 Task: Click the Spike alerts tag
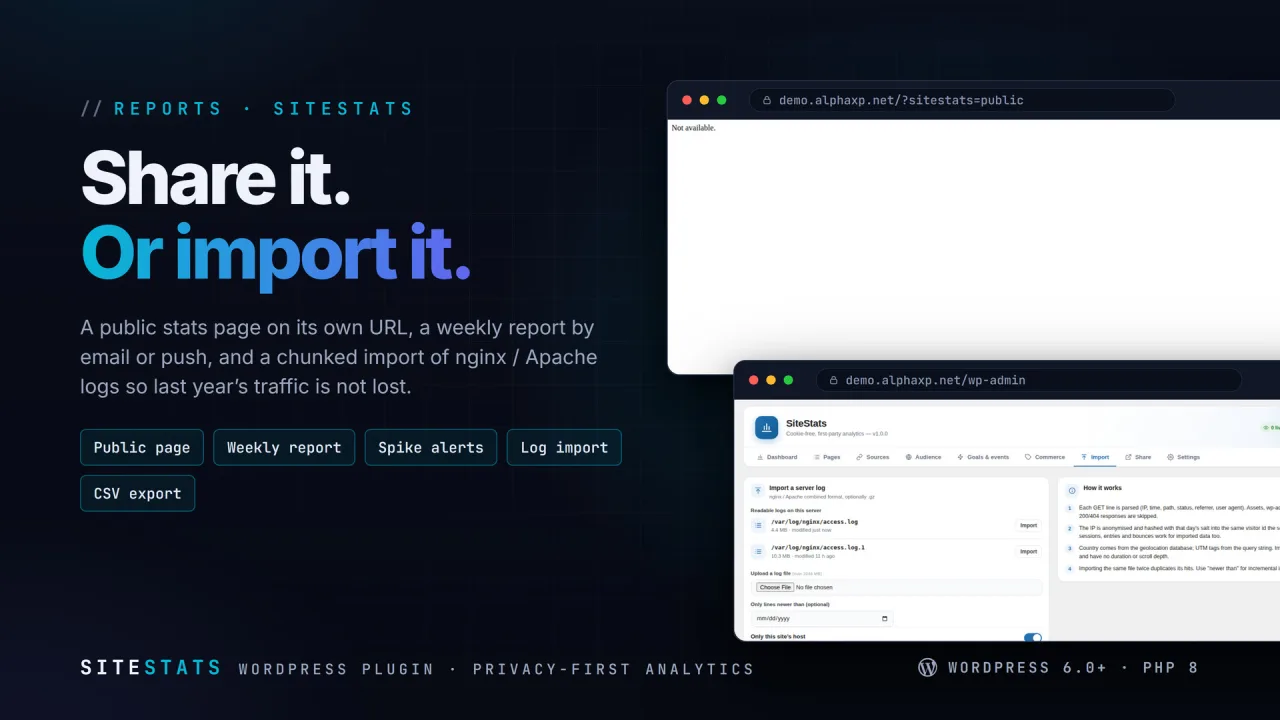(431, 447)
